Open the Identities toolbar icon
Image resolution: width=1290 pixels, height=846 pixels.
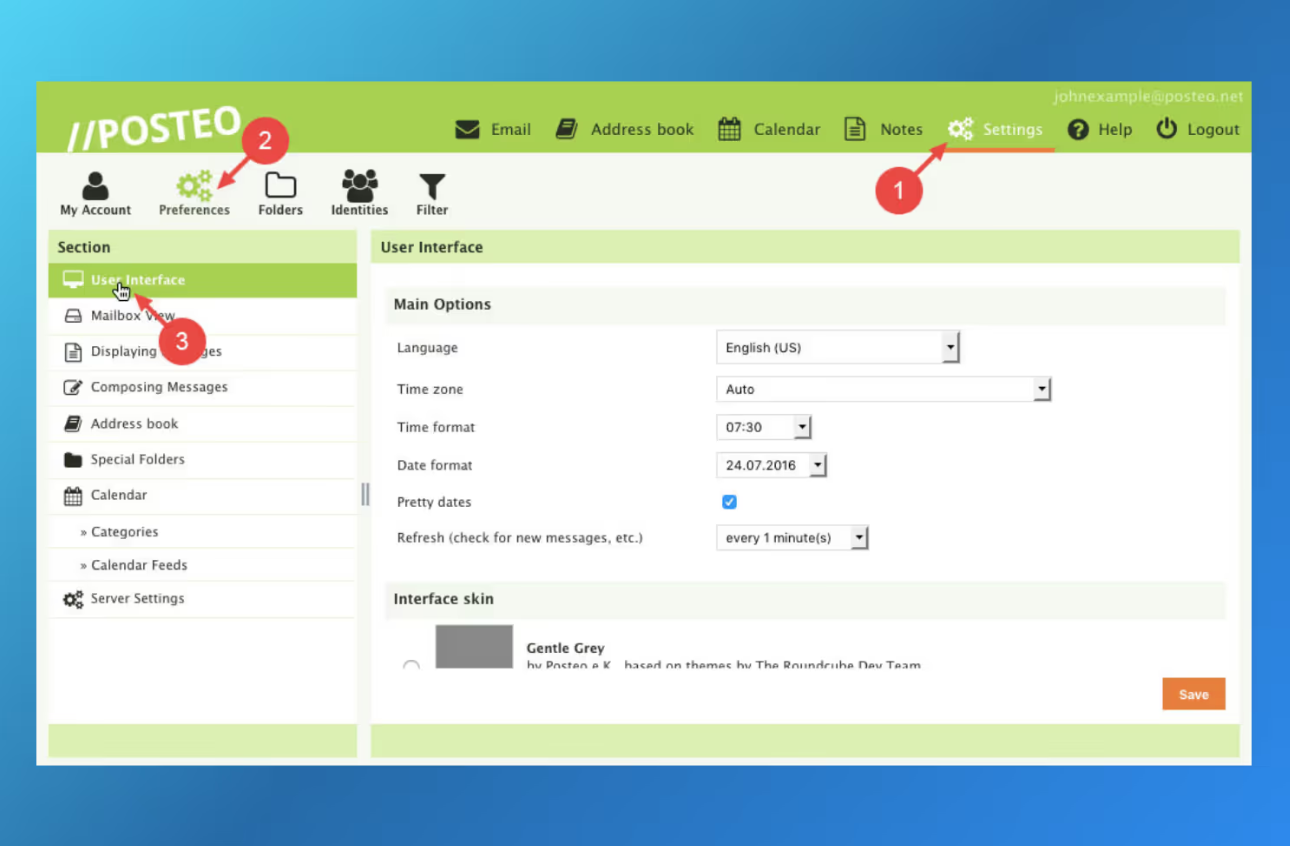[x=359, y=192]
